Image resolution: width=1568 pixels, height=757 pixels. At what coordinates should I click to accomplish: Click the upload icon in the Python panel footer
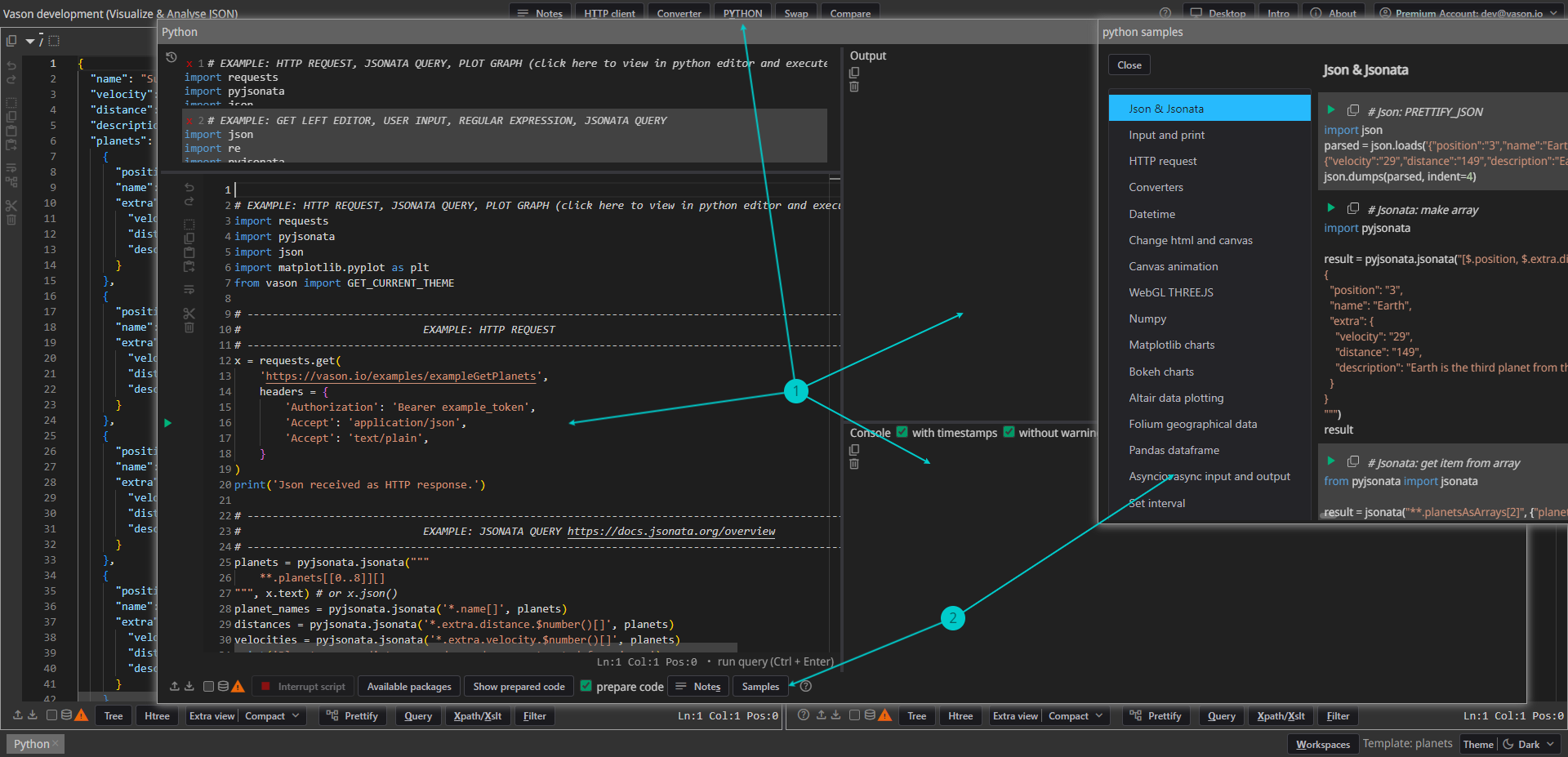coord(174,686)
